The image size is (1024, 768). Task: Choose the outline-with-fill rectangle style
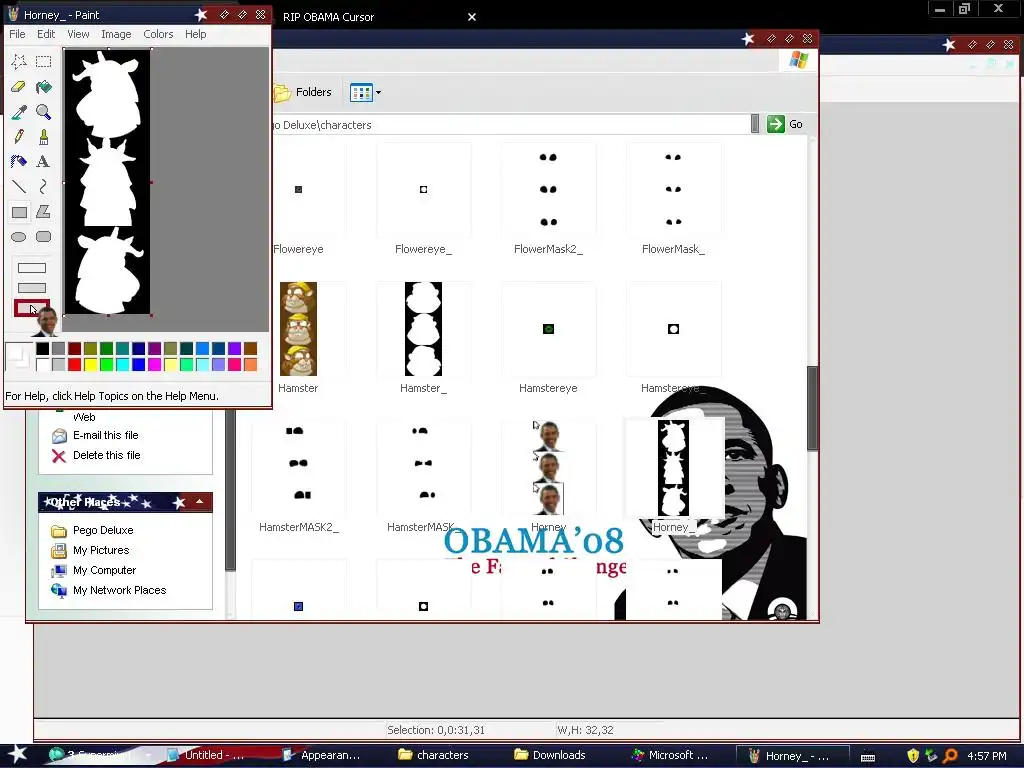[x=31, y=287]
